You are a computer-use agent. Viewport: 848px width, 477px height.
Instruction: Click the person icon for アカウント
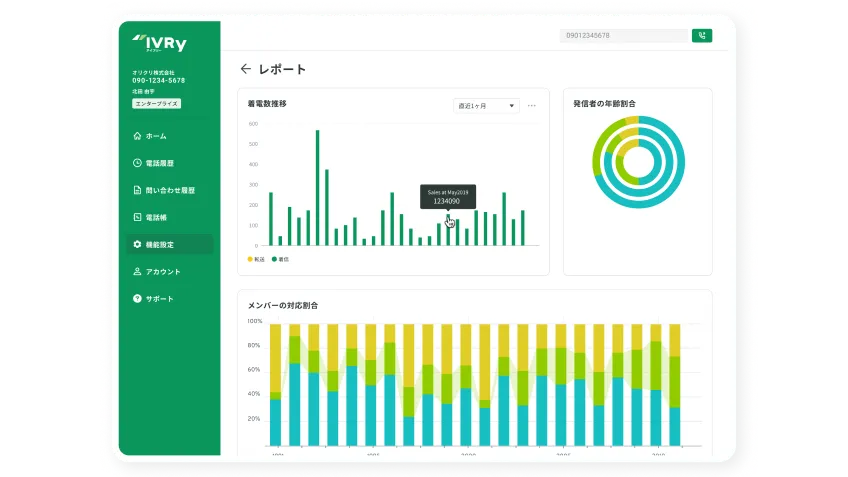coord(137,271)
